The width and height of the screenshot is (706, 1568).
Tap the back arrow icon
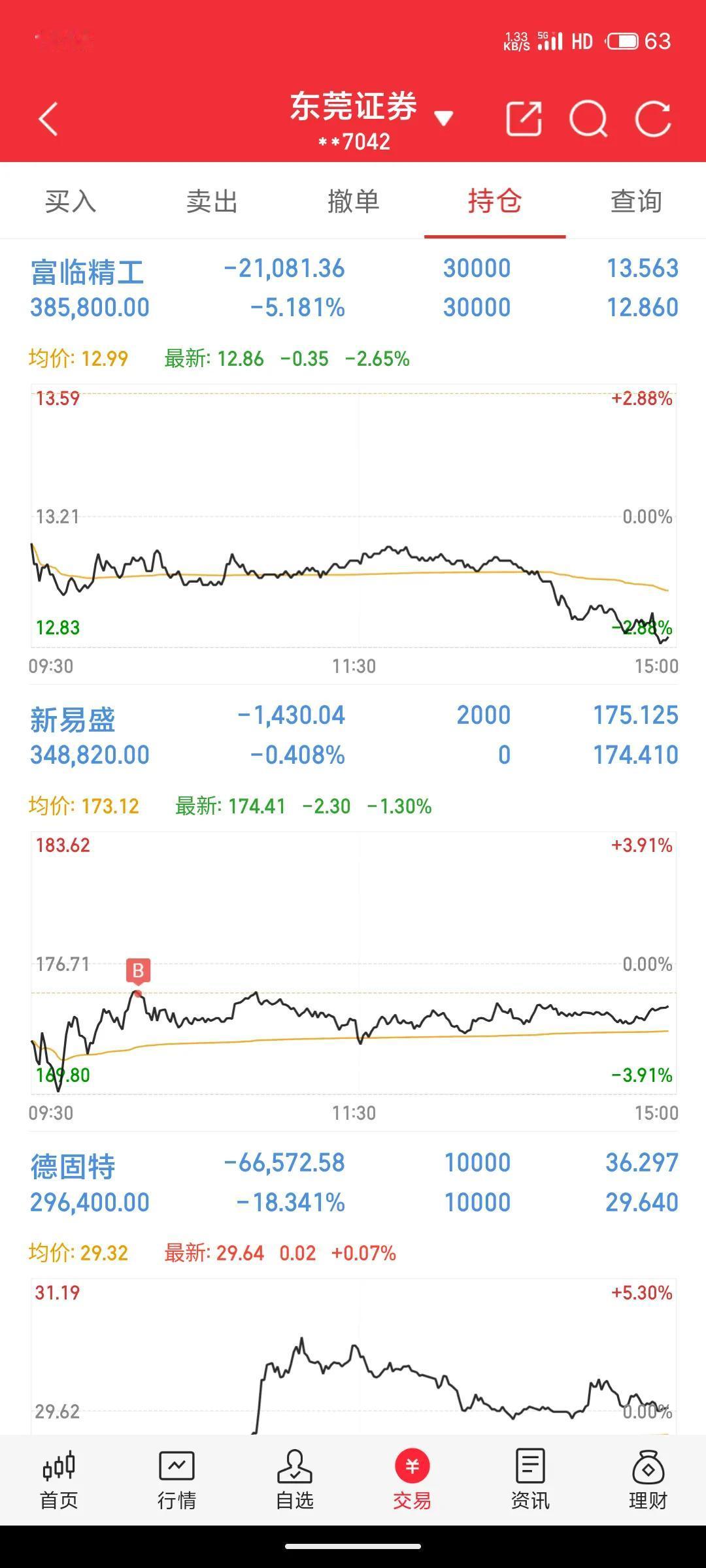[x=48, y=119]
